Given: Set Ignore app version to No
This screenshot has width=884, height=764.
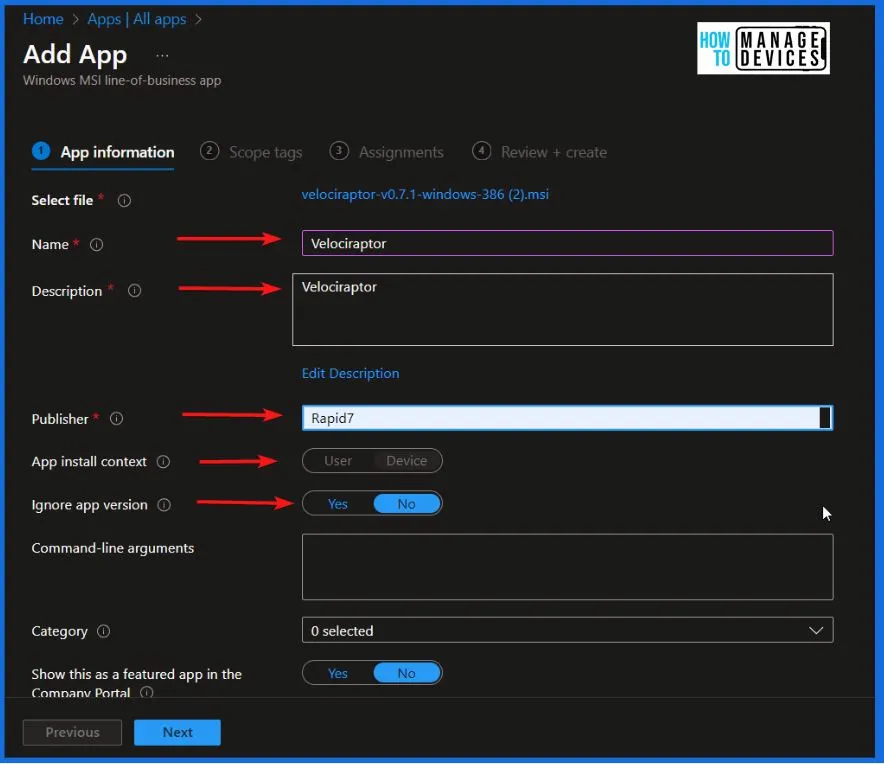Looking at the screenshot, I should pyautogui.click(x=406, y=504).
